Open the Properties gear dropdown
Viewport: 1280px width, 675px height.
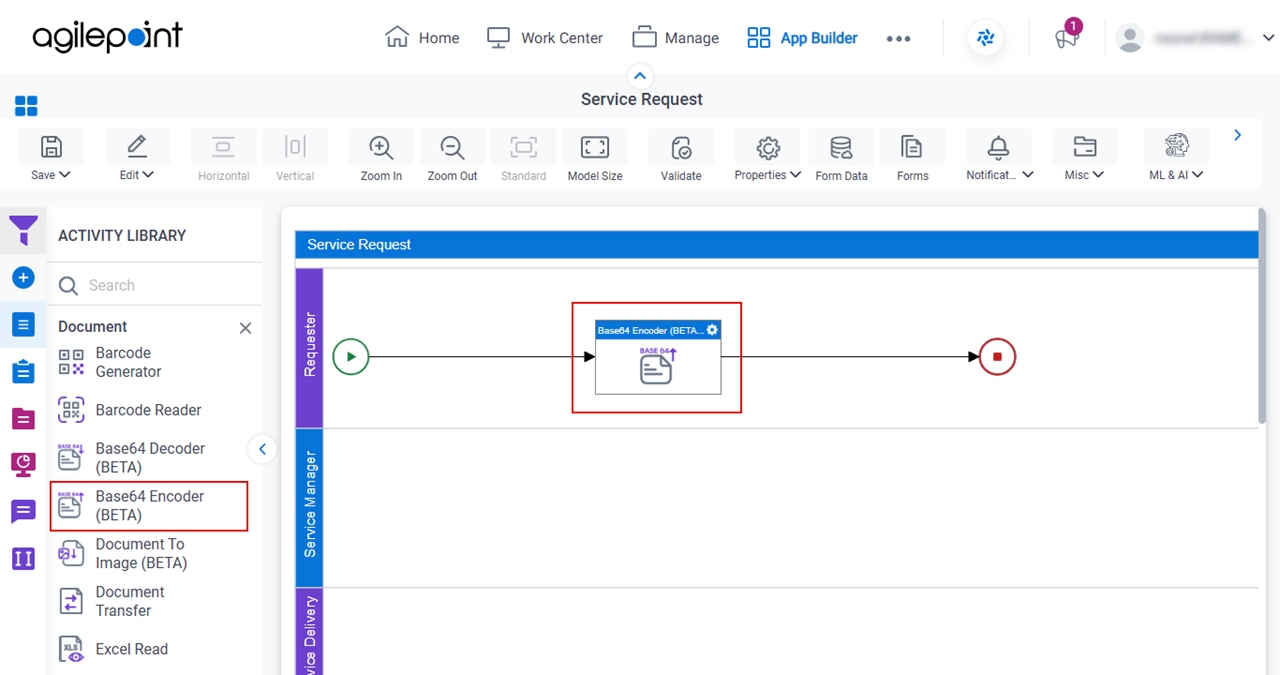pos(767,156)
